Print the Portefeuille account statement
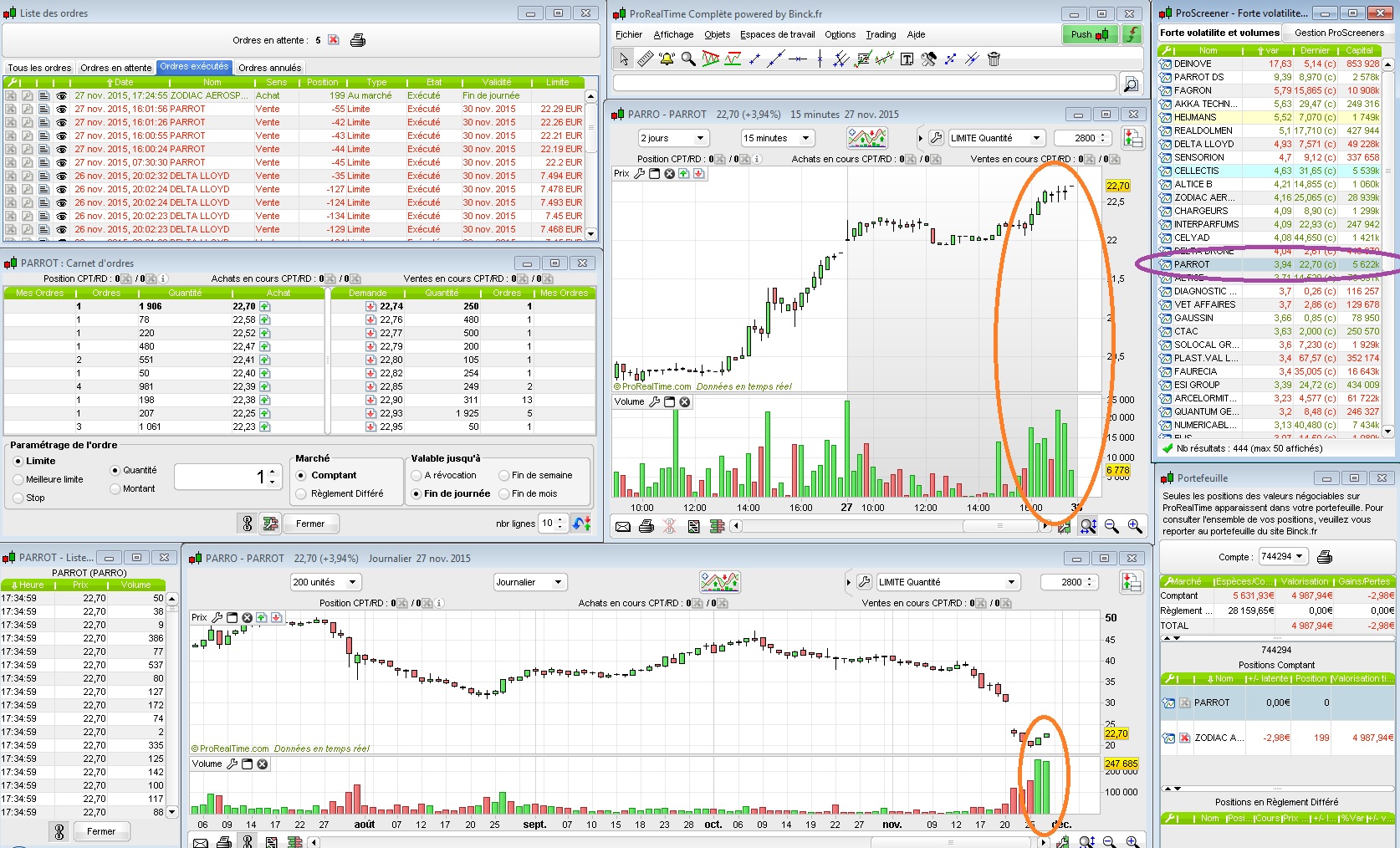 (1325, 556)
